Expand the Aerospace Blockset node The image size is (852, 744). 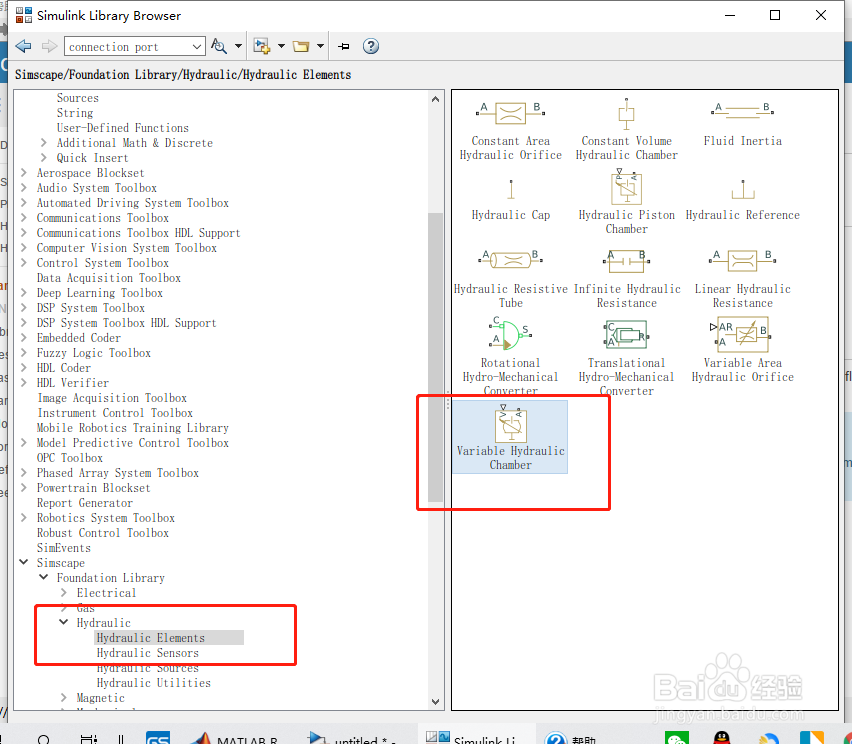pyautogui.click(x=23, y=172)
